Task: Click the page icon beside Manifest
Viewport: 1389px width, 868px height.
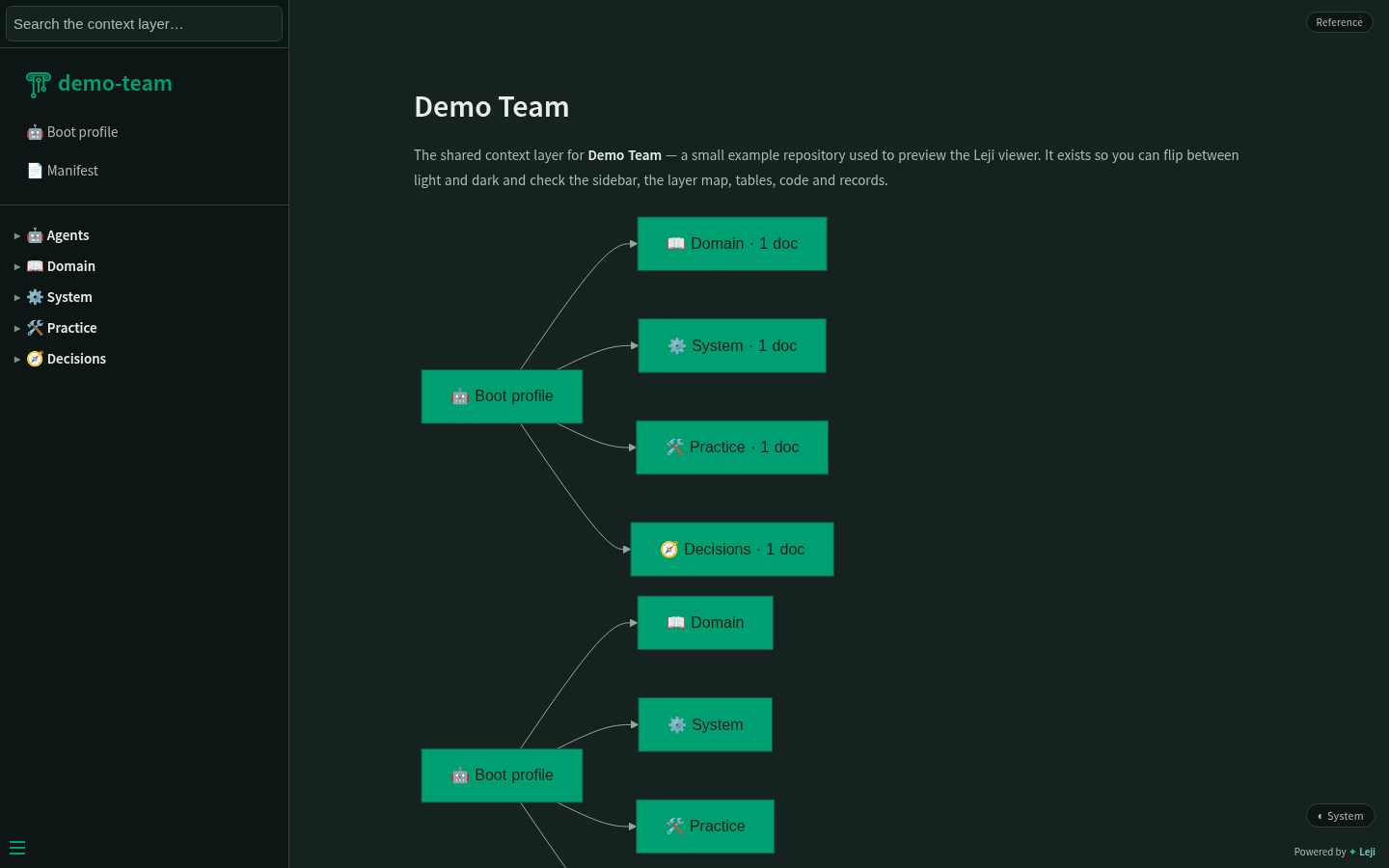Action: [x=35, y=171]
